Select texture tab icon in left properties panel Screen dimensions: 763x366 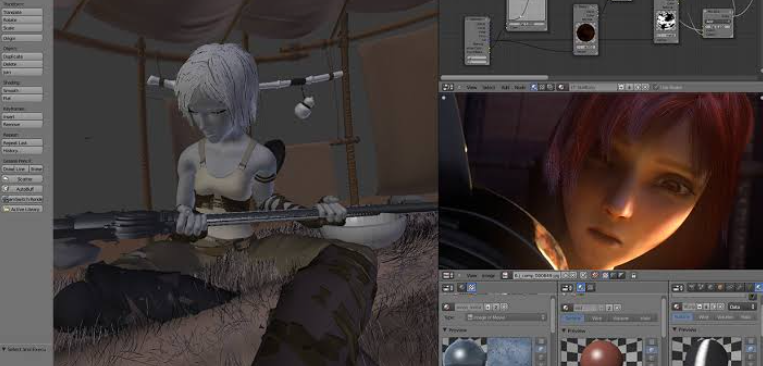tap(472, 288)
